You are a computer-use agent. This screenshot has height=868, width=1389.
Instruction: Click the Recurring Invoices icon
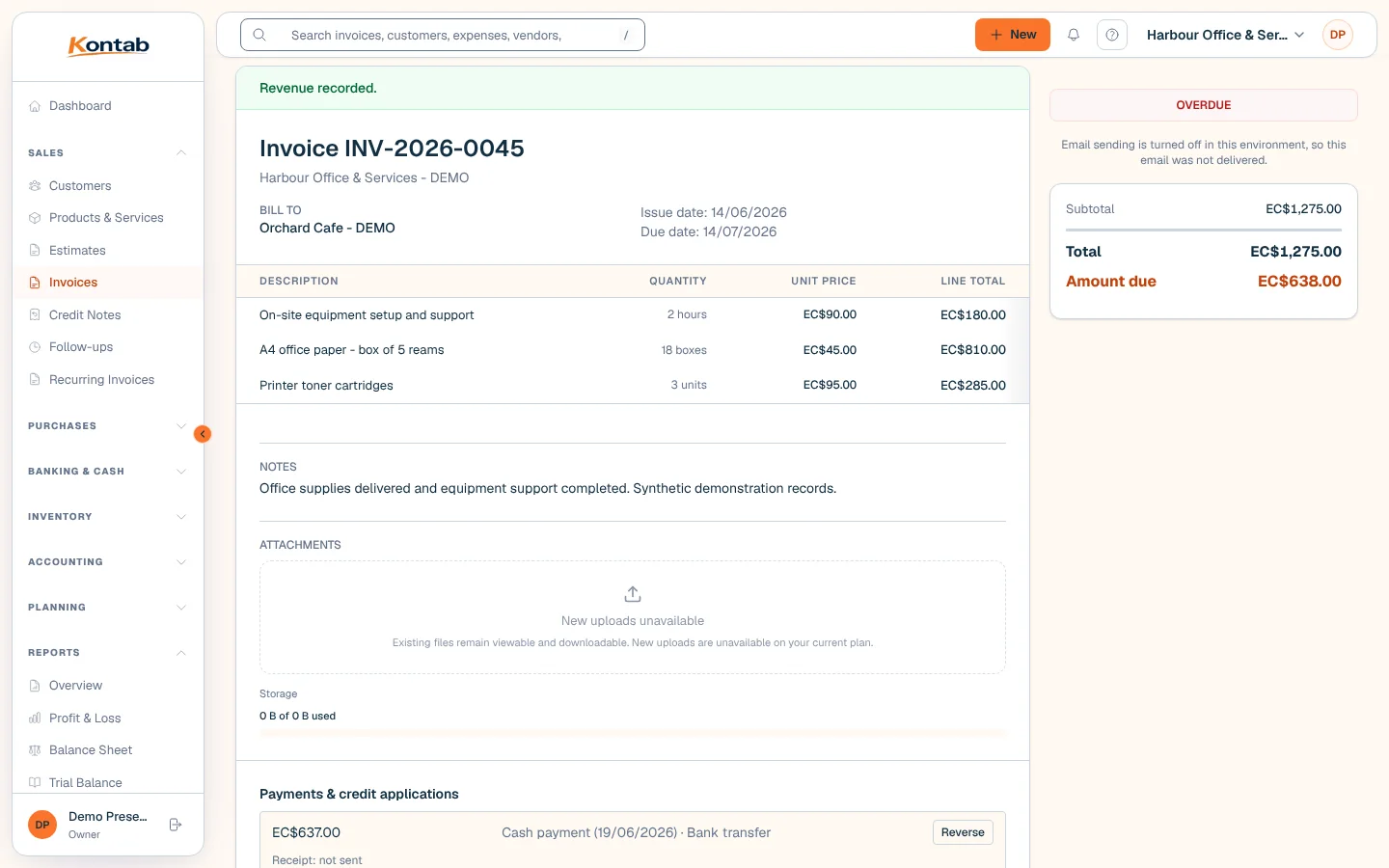point(35,380)
